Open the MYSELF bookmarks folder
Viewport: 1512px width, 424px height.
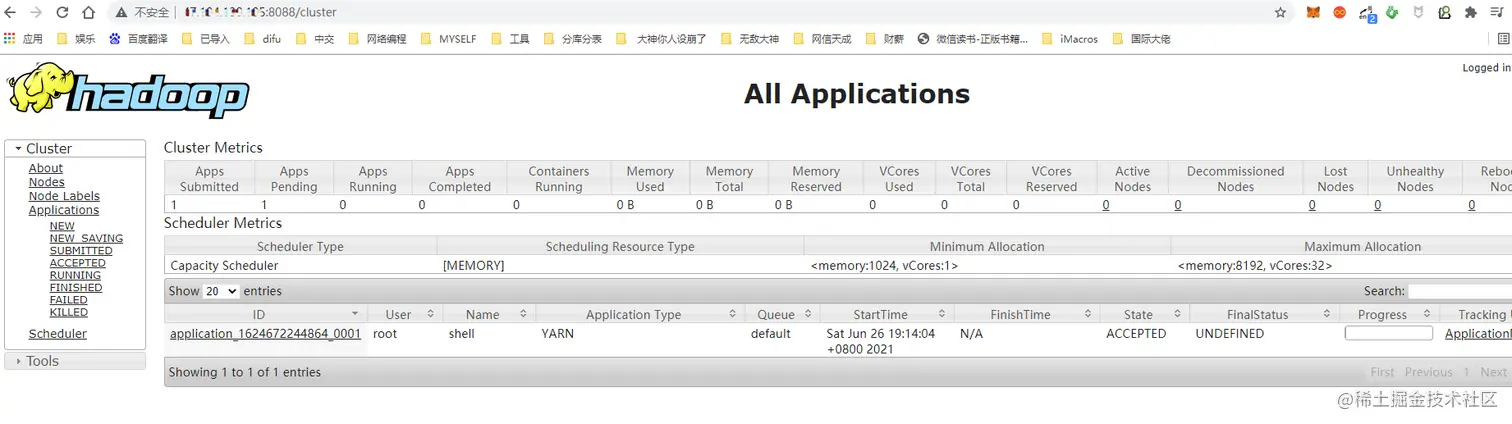pos(448,39)
